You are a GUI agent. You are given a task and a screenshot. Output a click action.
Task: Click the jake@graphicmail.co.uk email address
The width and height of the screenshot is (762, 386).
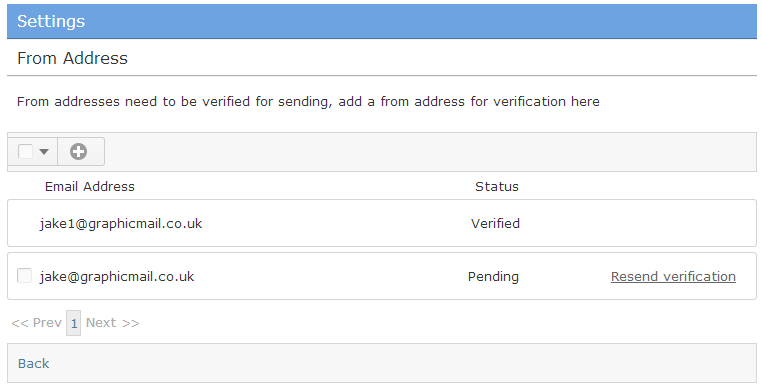point(117,276)
